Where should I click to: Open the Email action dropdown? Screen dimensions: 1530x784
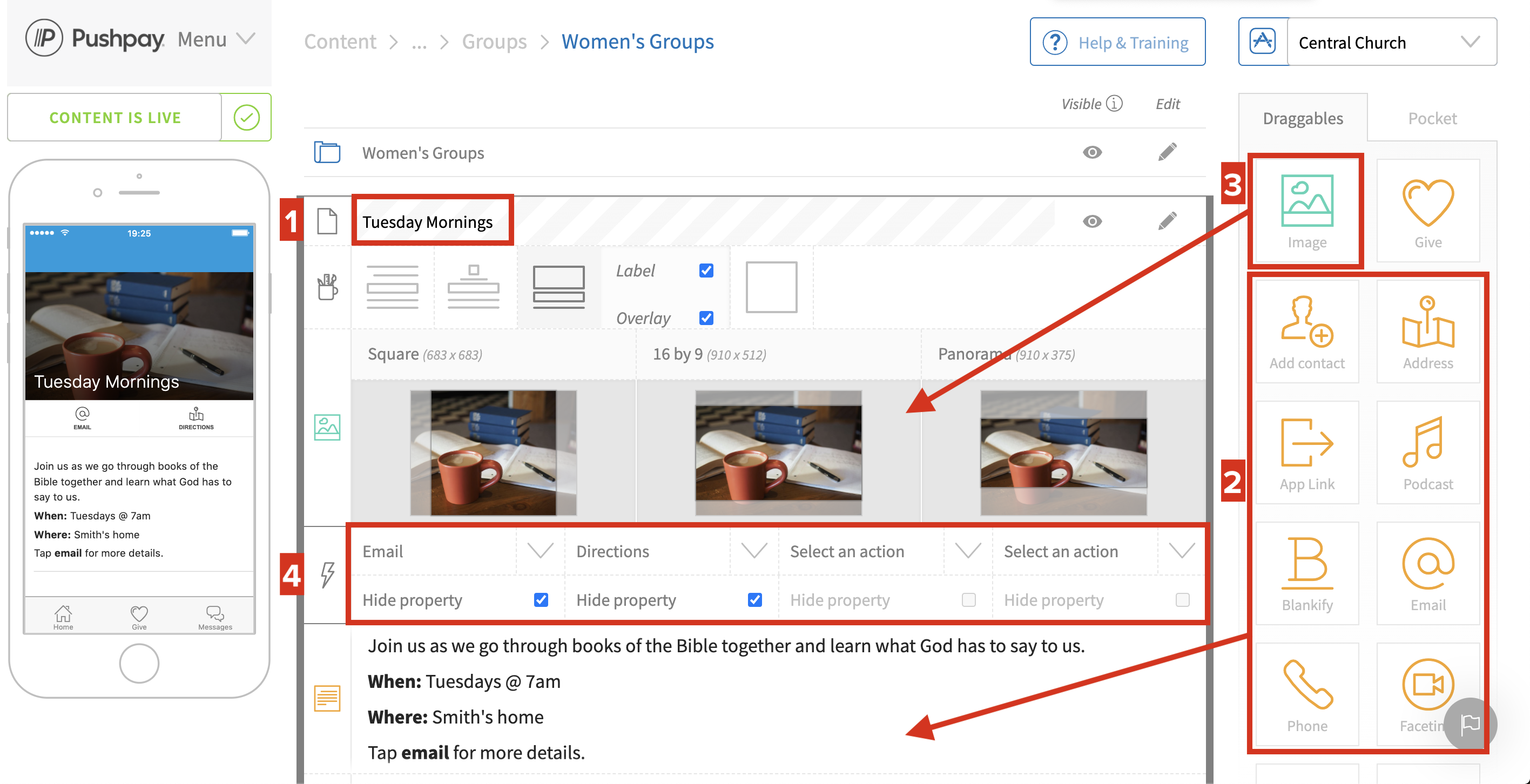click(x=540, y=551)
